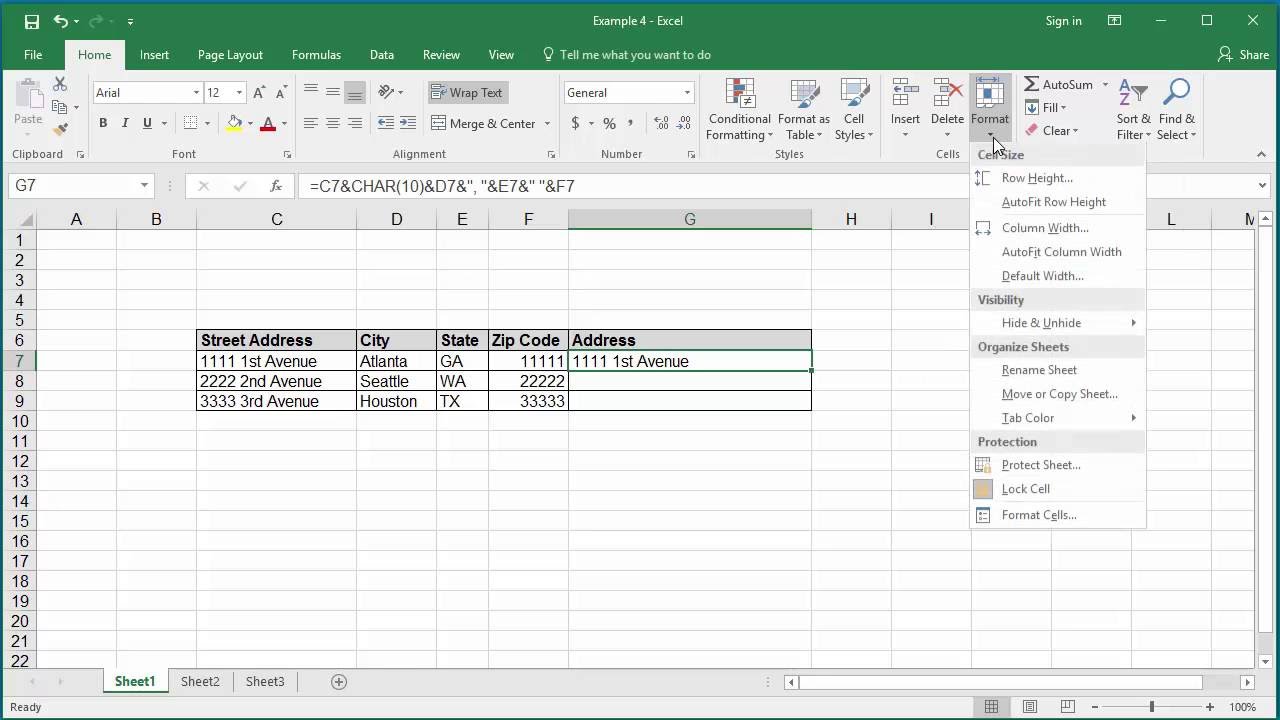The width and height of the screenshot is (1280, 720).
Task: Click Sign in link
Action: pos(1063,21)
